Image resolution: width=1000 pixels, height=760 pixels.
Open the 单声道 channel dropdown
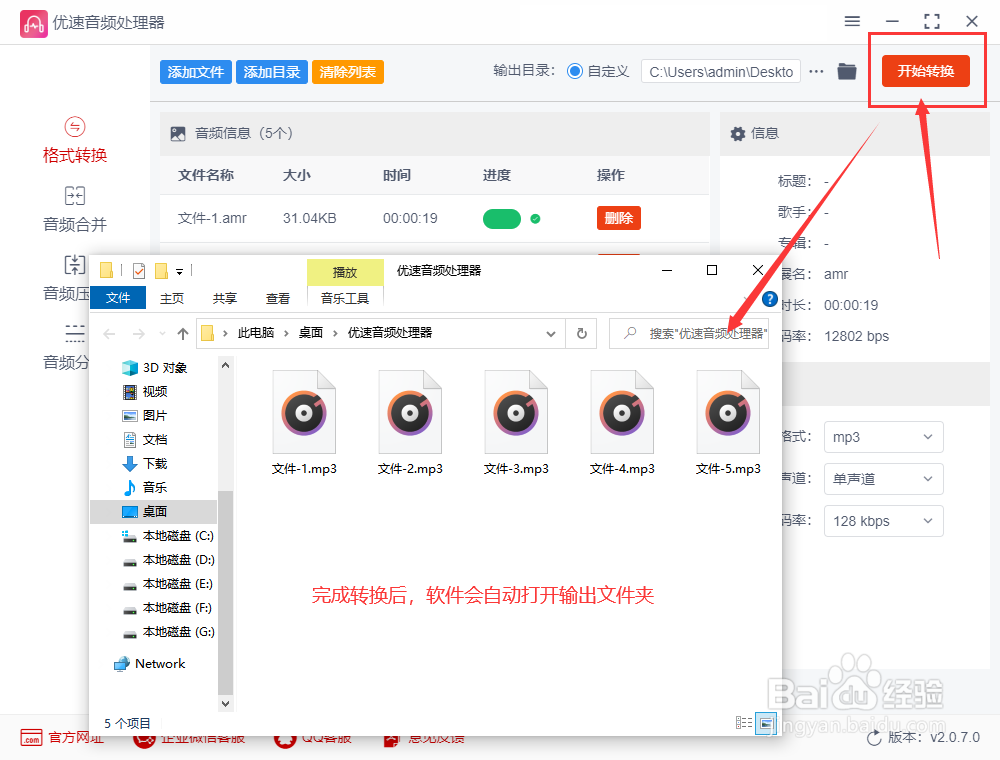(883, 479)
